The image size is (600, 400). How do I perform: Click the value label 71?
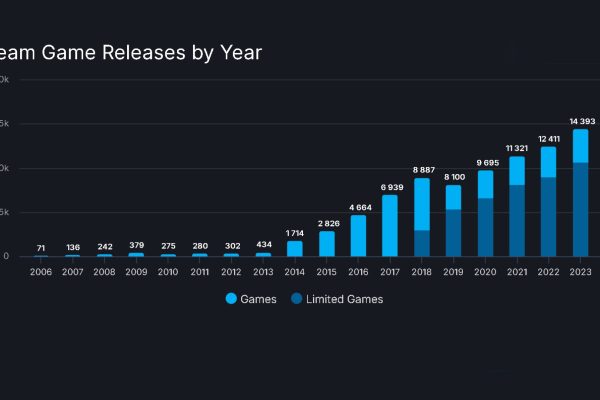tap(41, 248)
